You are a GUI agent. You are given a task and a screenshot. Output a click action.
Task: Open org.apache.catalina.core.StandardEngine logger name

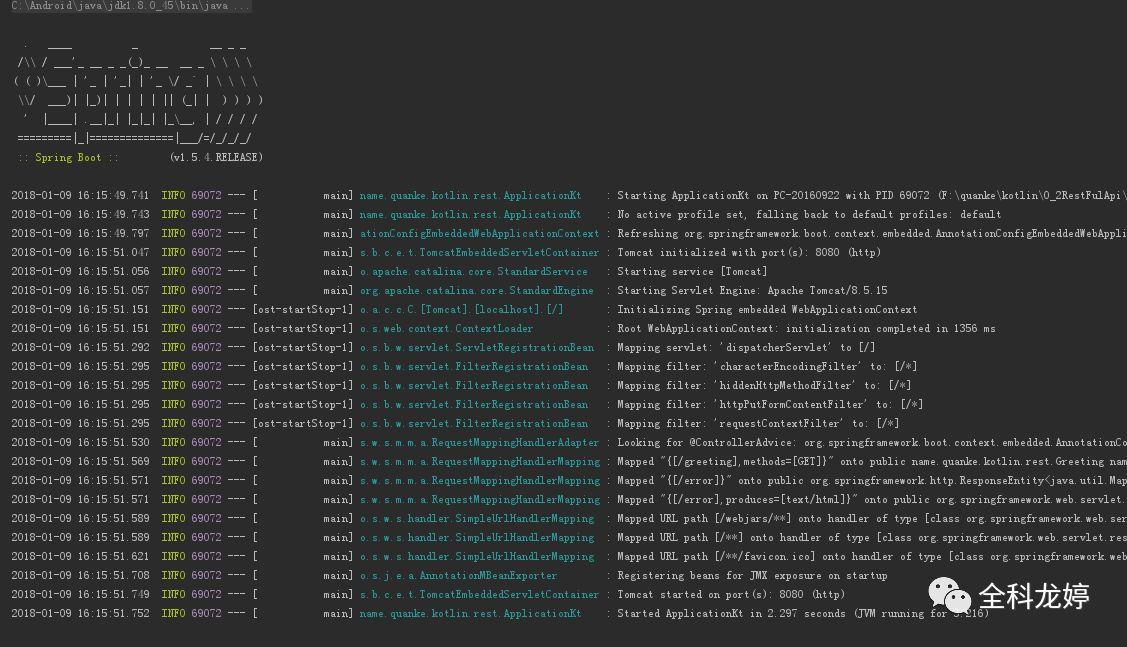click(477, 290)
